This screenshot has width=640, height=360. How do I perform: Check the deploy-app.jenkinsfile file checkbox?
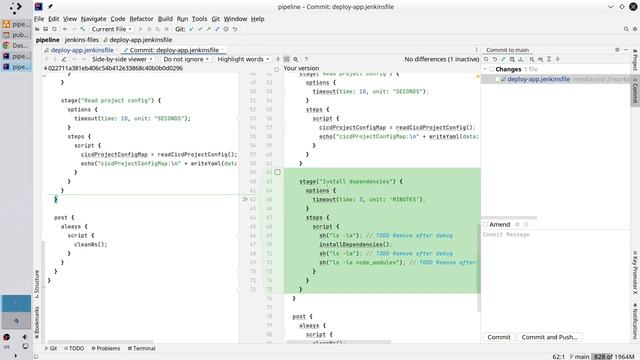coord(498,79)
